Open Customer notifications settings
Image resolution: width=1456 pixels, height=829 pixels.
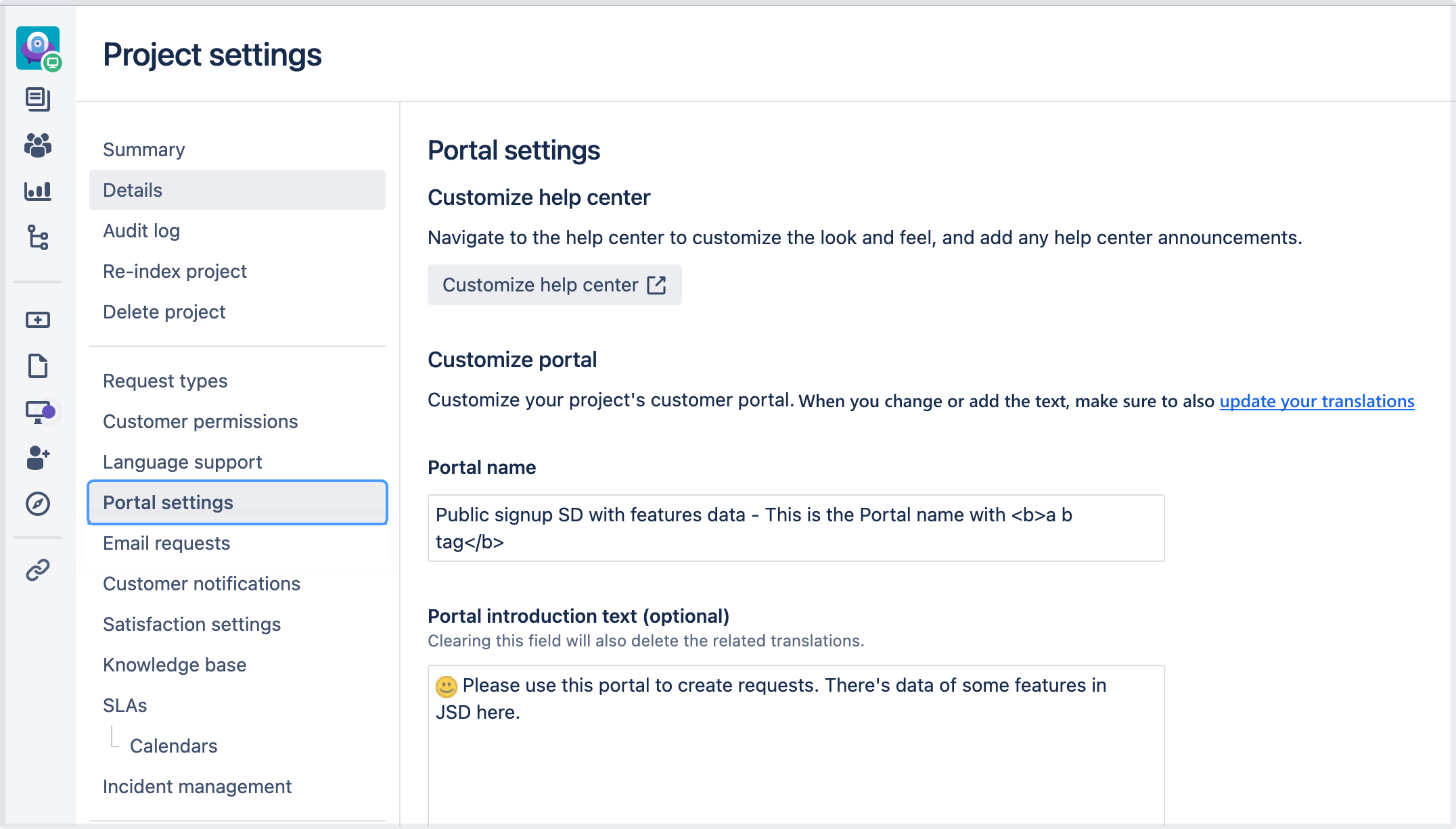point(202,584)
